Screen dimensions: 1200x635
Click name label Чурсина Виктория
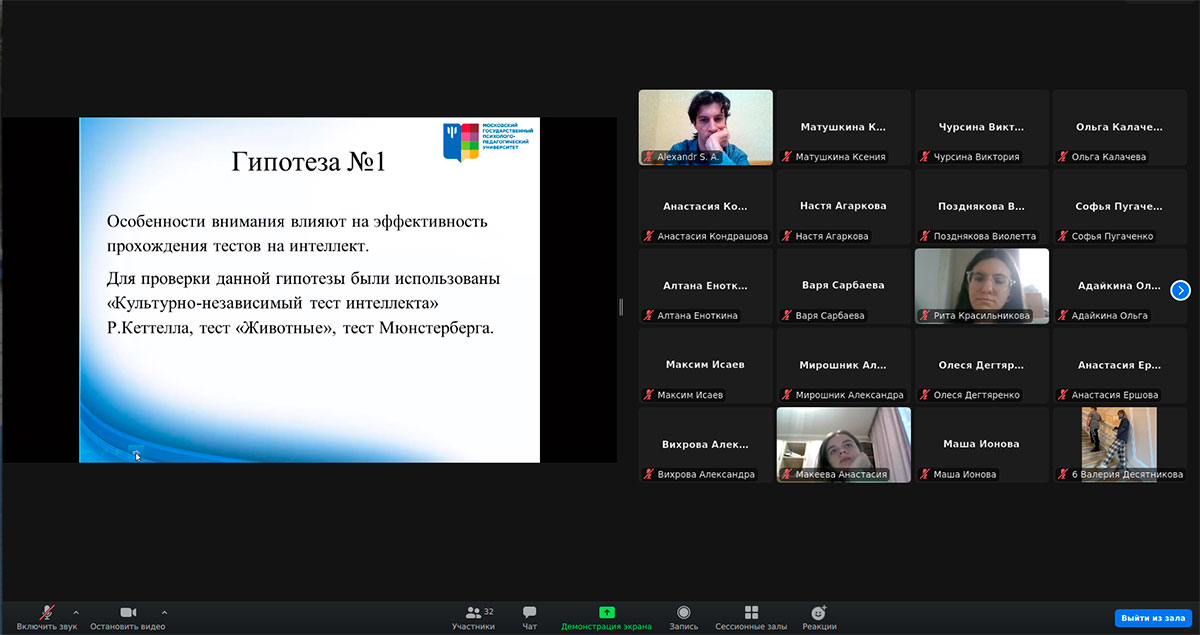point(976,157)
